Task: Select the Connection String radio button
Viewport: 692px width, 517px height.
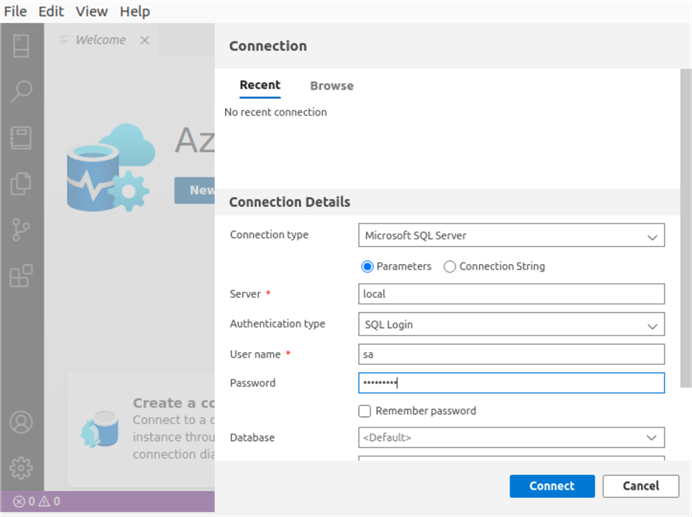Action: point(450,267)
